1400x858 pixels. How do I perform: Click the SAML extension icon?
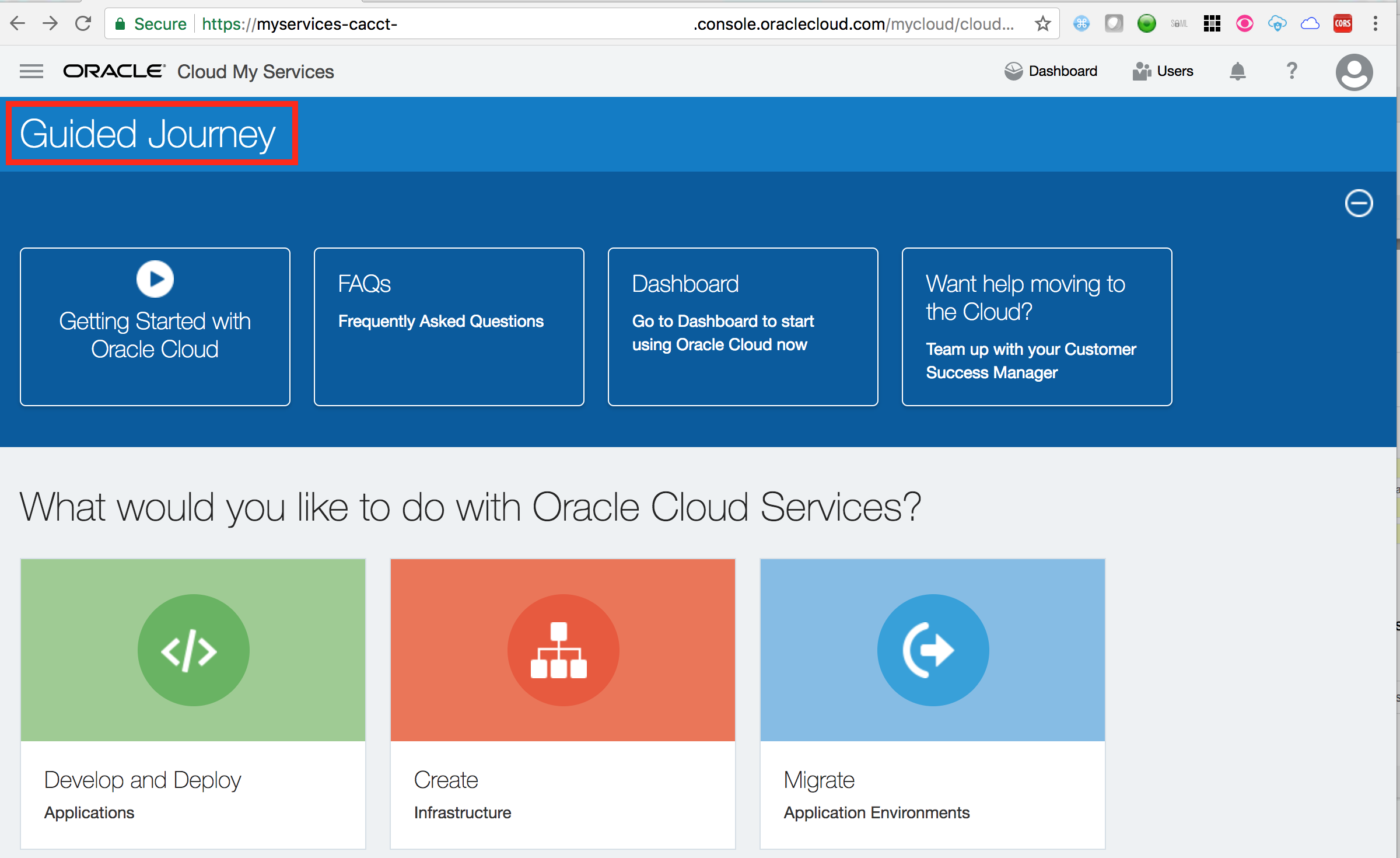(1179, 24)
